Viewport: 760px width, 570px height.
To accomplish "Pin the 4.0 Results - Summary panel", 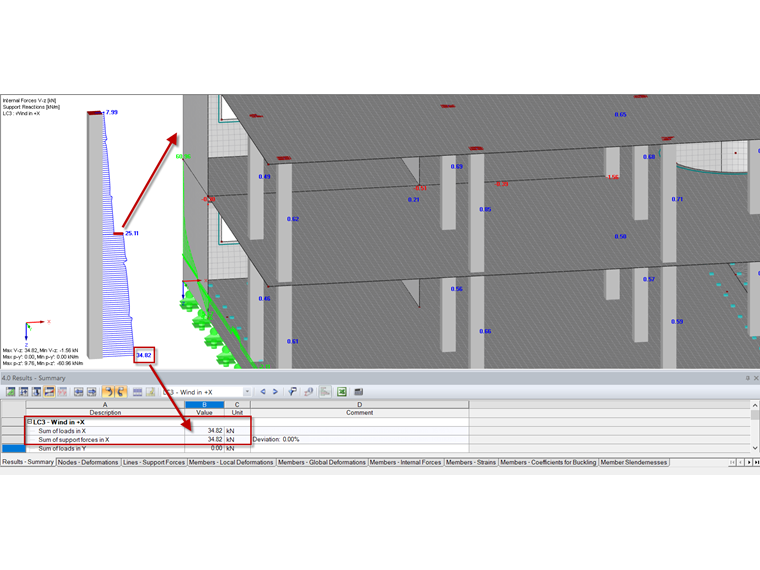I will tap(747, 378).
